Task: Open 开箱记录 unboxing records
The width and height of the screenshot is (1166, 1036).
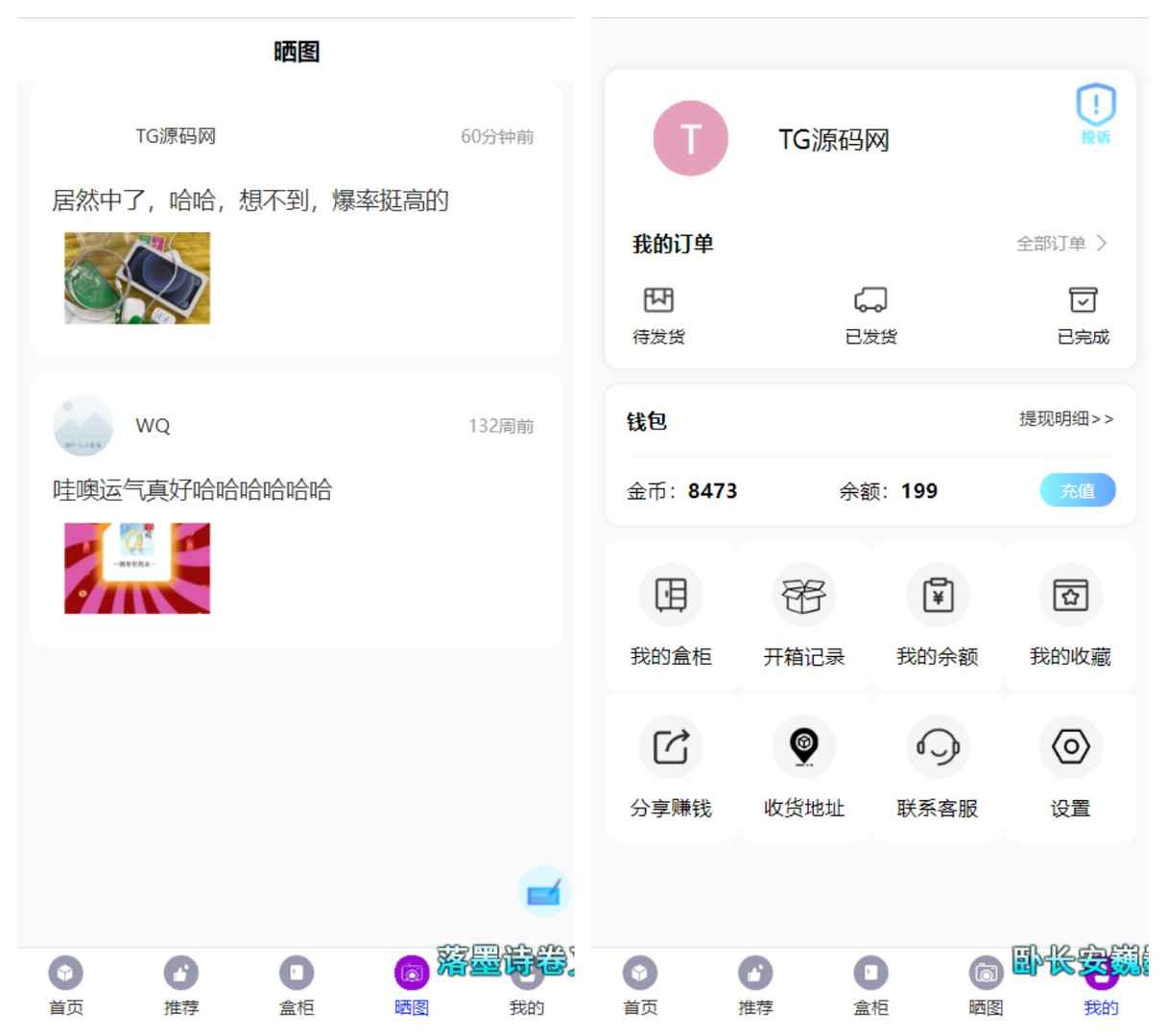Action: click(804, 597)
